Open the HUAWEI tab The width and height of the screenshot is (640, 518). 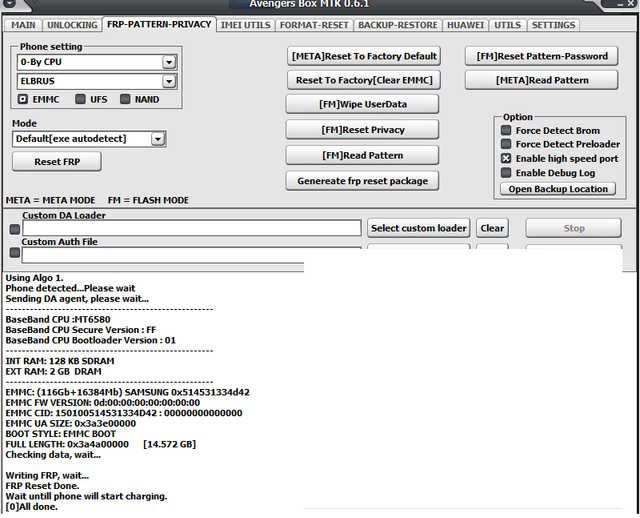tap(465, 25)
